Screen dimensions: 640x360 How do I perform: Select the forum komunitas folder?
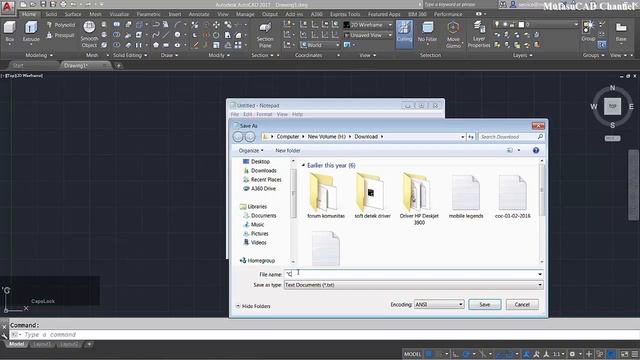tap(325, 195)
